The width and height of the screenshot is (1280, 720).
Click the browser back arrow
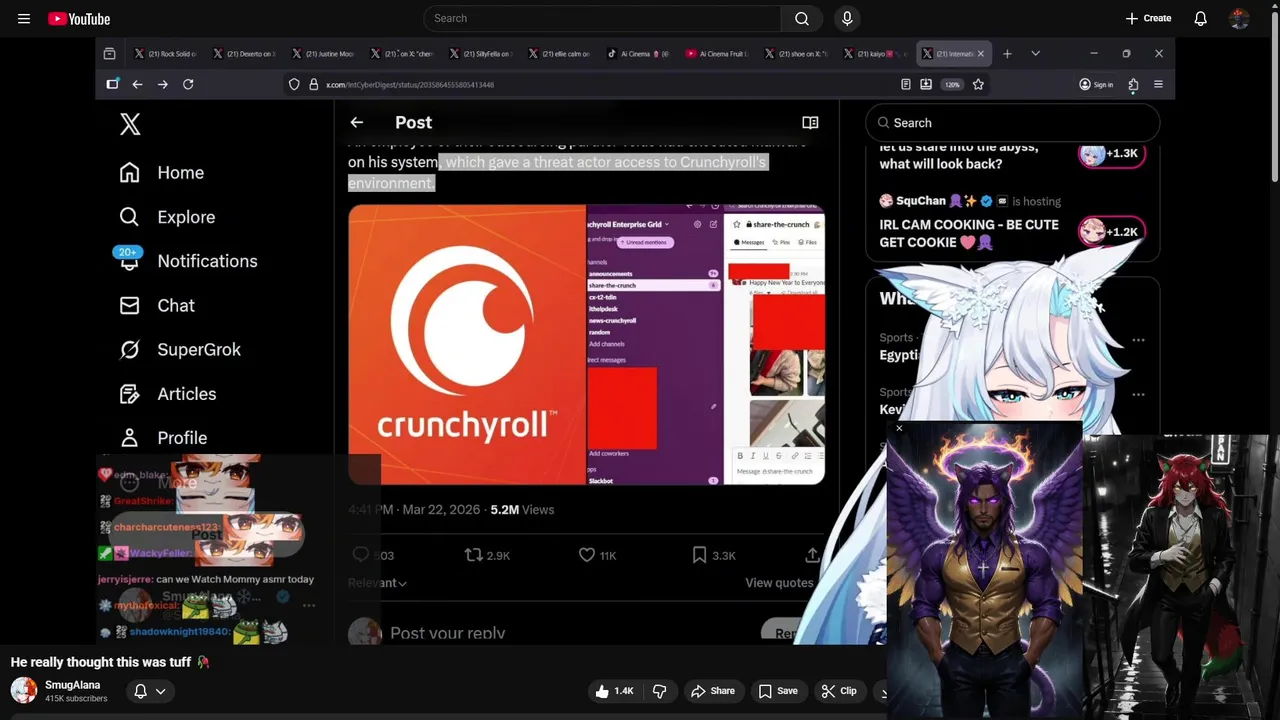tap(137, 85)
